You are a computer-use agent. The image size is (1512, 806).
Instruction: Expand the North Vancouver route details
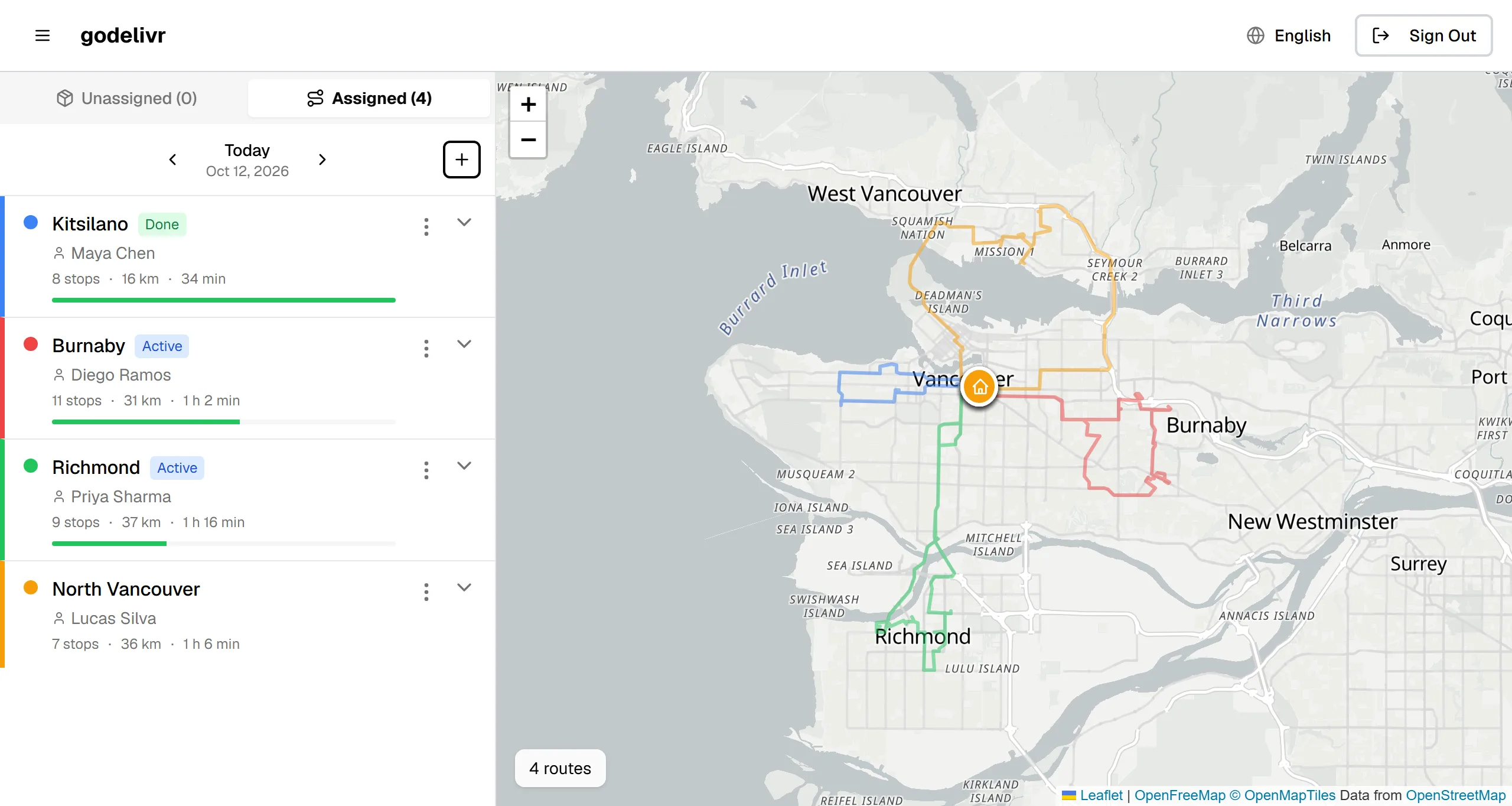click(x=464, y=588)
